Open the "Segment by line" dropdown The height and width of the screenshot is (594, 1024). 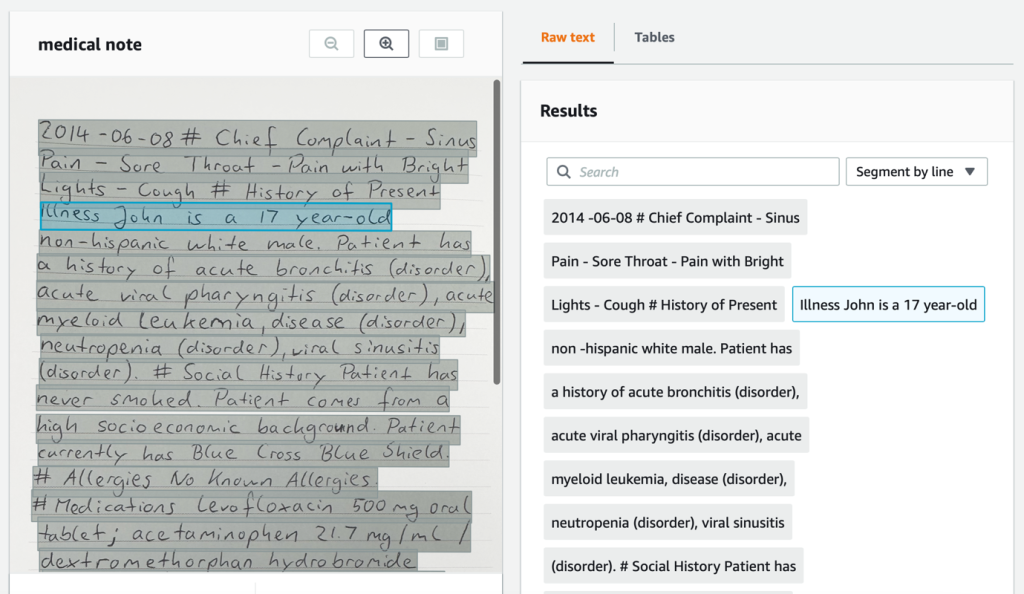(x=916, y=171)
